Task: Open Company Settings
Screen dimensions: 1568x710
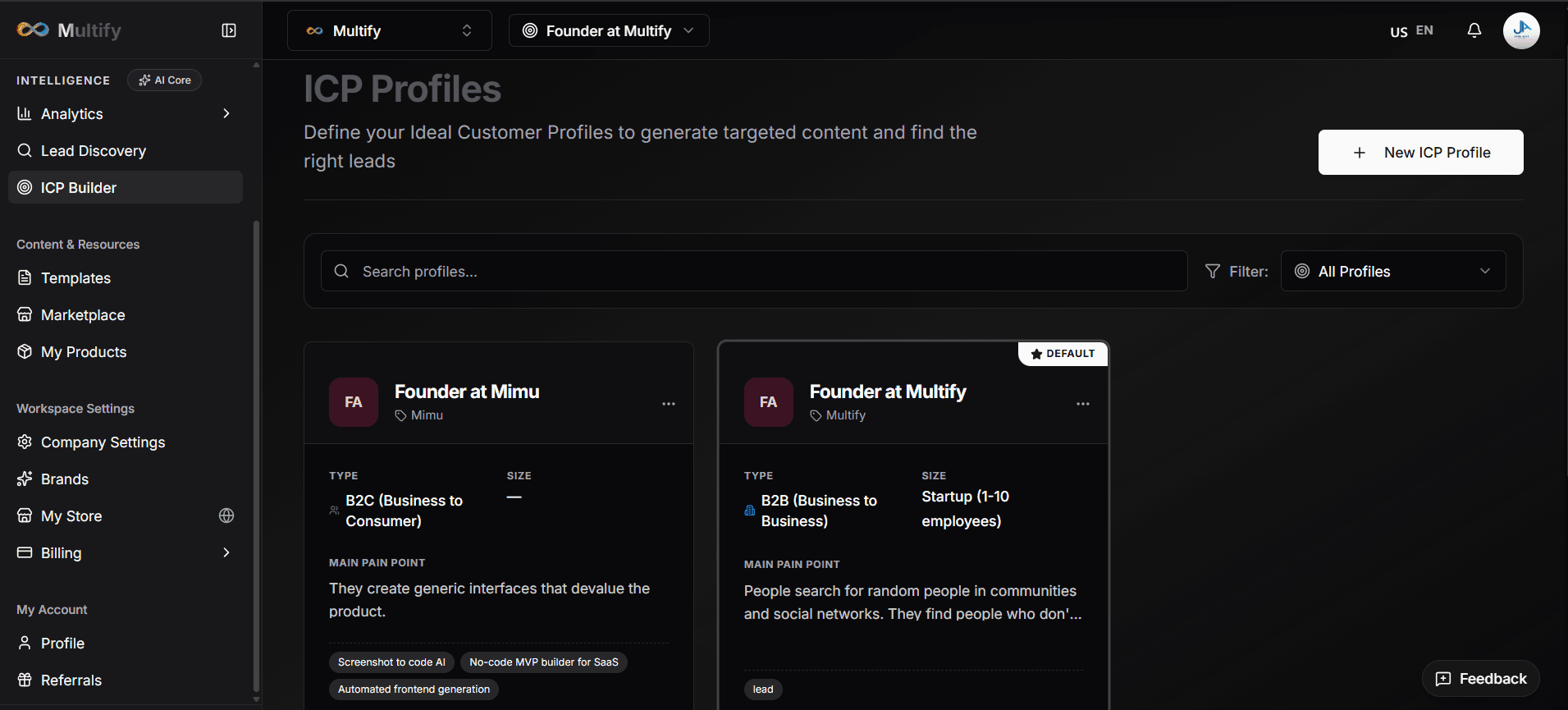Action: point(126,442)
